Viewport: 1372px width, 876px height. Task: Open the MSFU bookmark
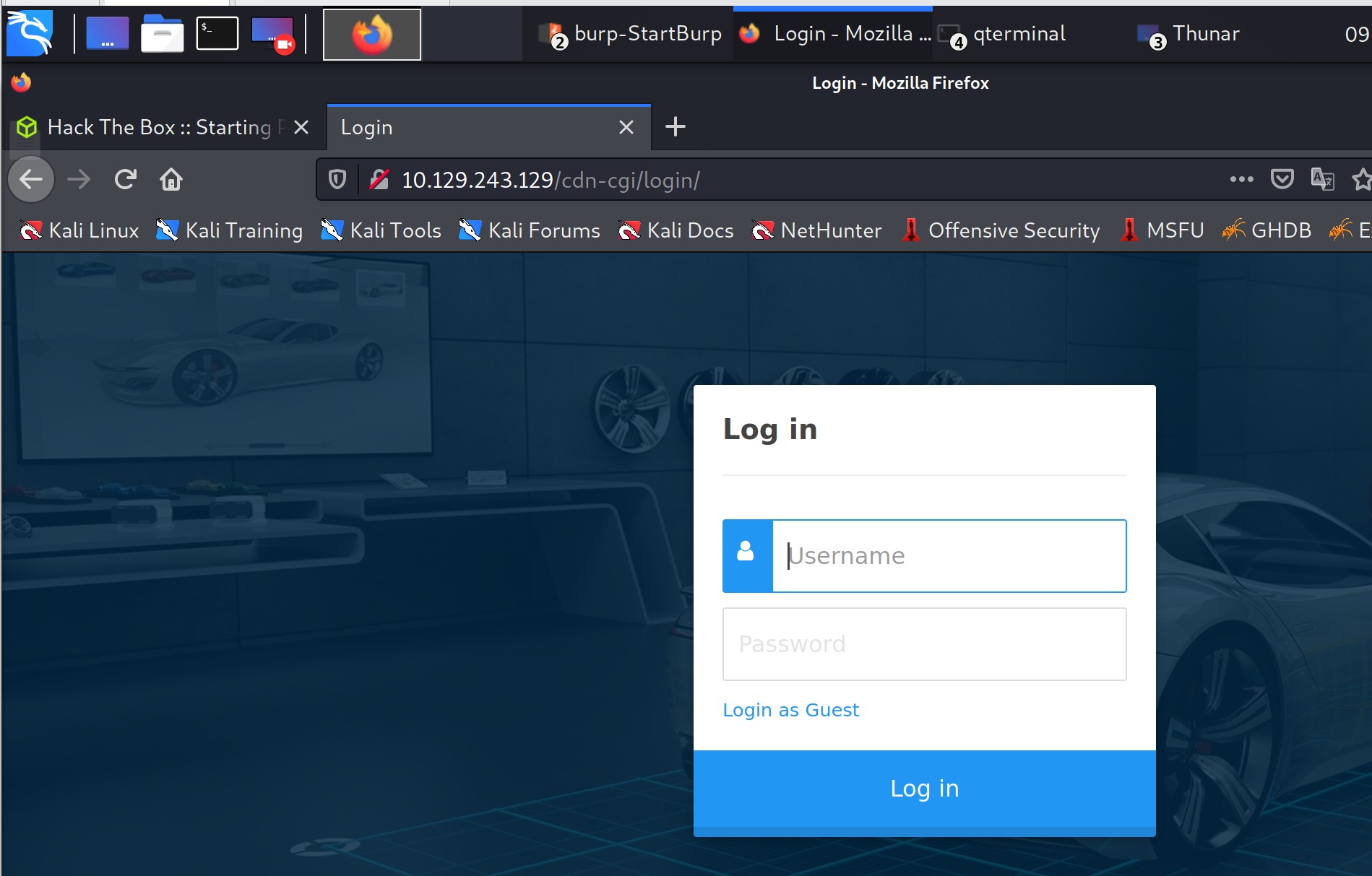[1161, 230]
